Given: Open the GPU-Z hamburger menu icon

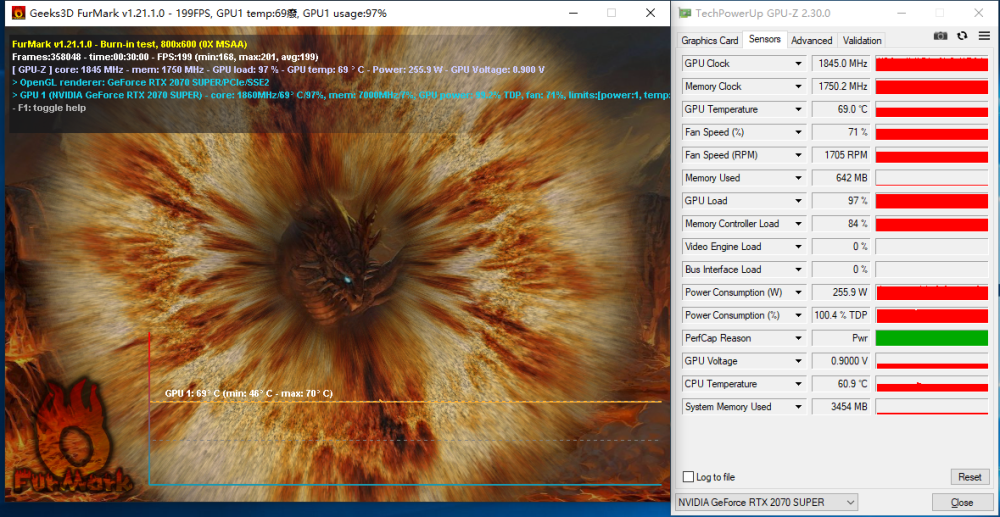Looking at the screenshot, I should [982, 36].
